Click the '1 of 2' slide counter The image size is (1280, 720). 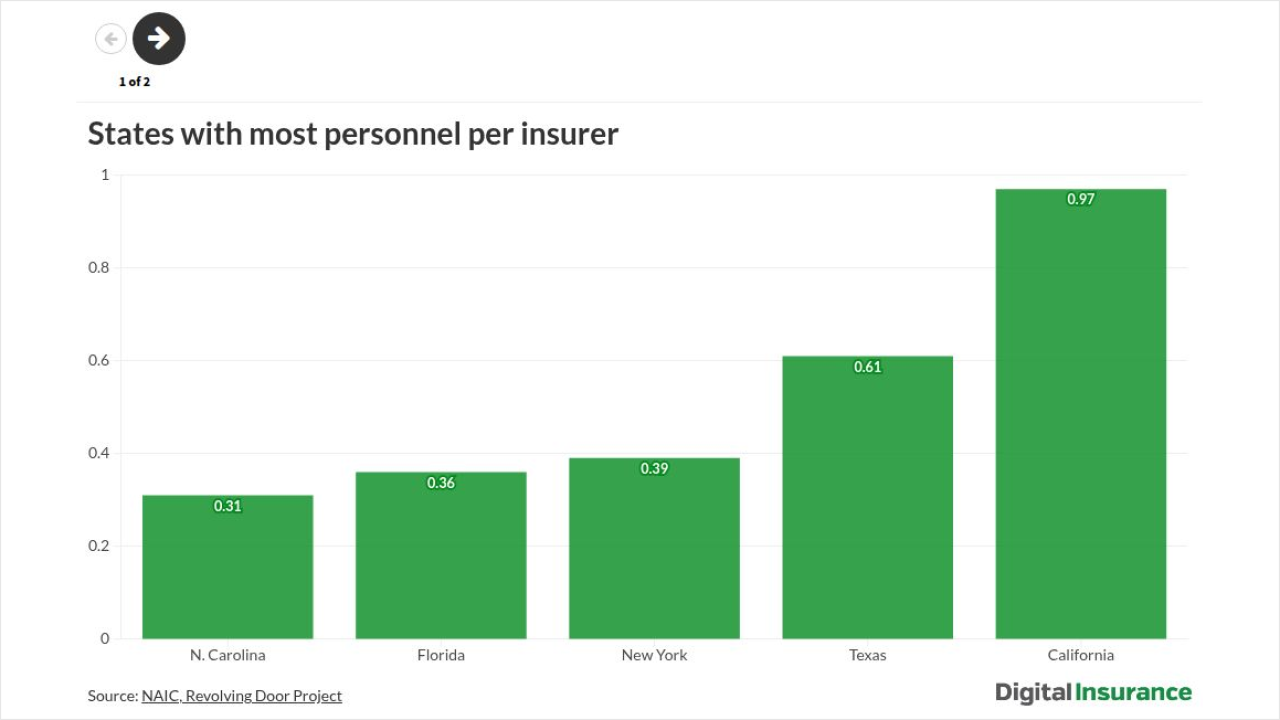(134, 82)
